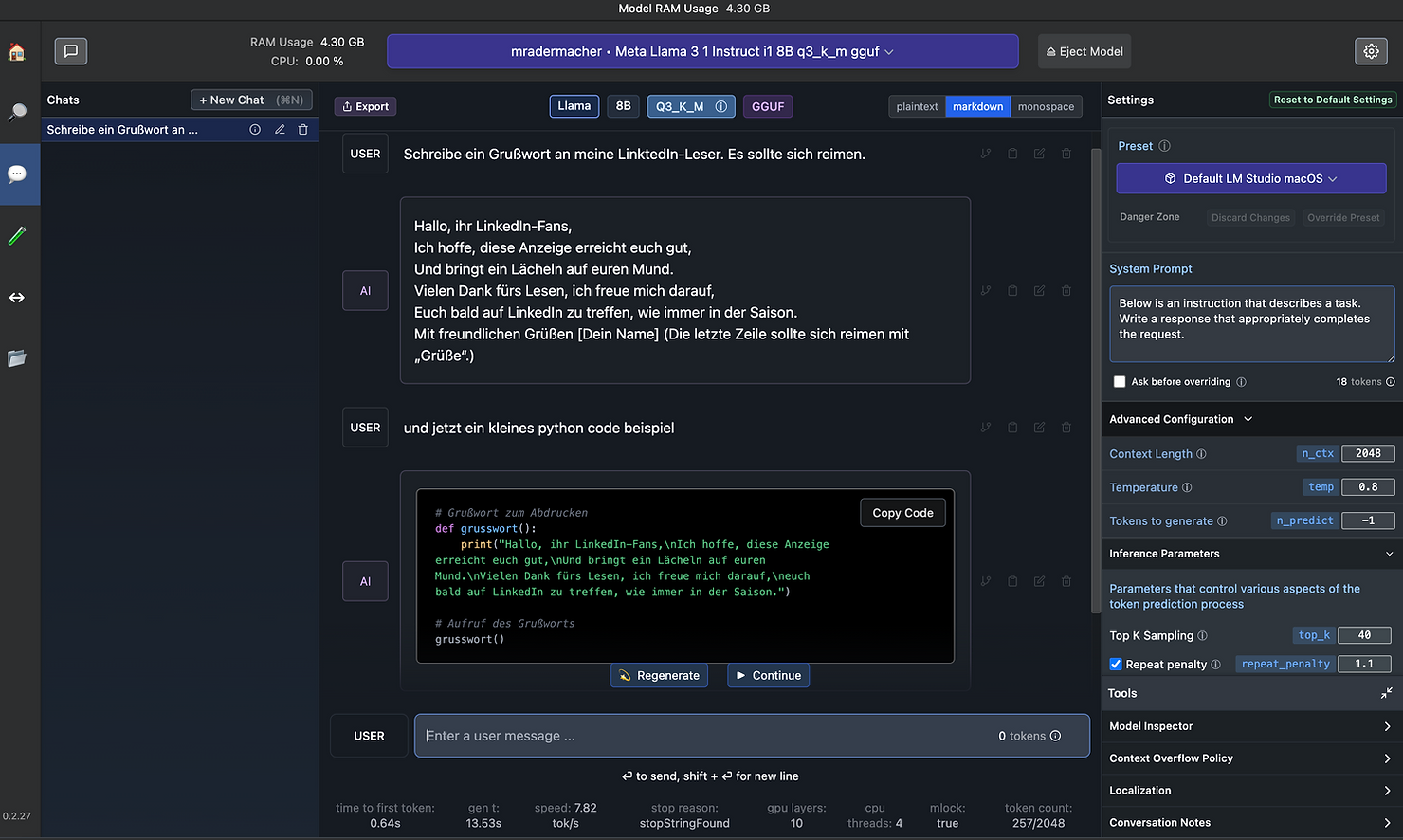
Task: Open the Meta Llama model selector dropdown
Action: point(701,51)
